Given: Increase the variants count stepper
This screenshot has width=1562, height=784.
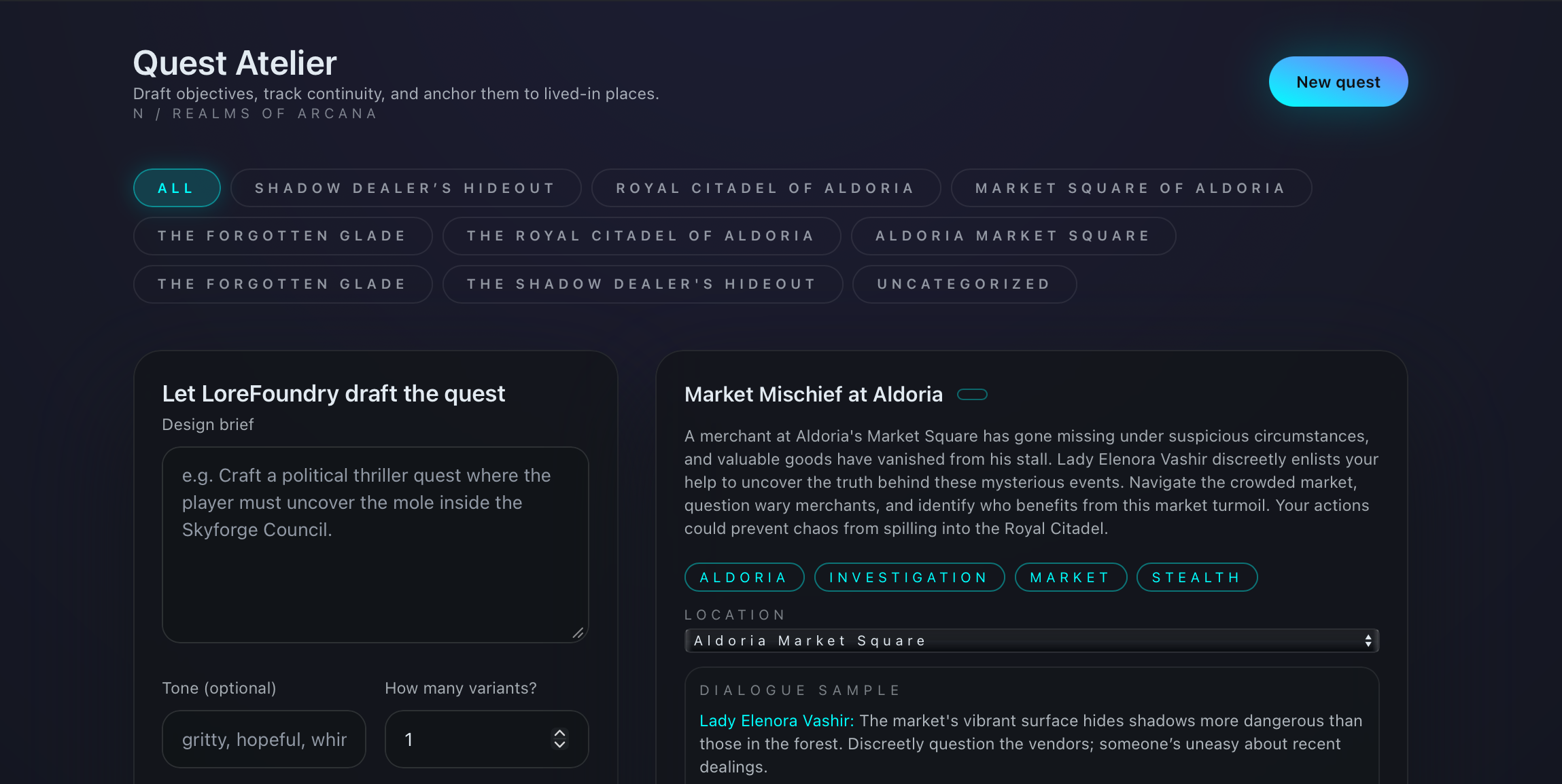Looking at the screenshot, I should pos(559,734).
